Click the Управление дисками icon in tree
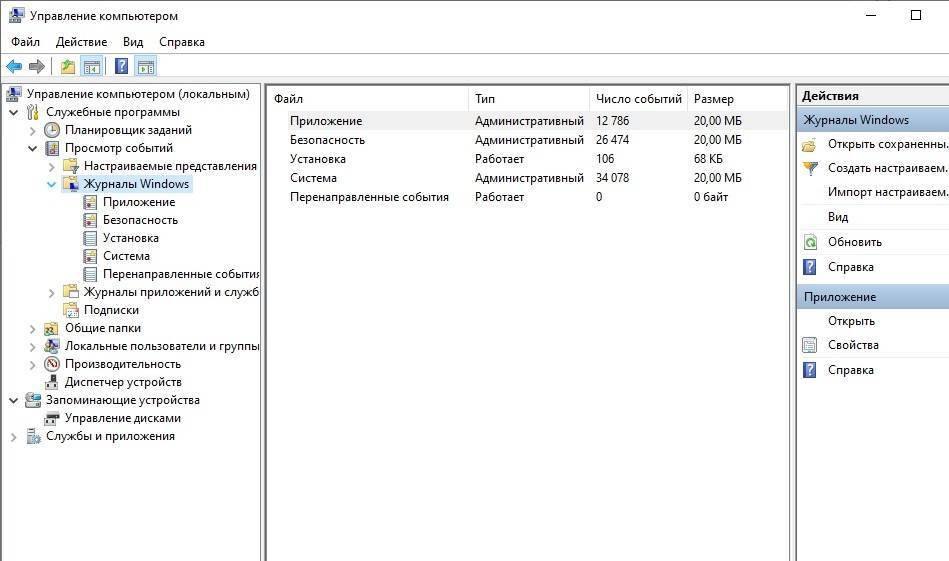949x561 pixels. click(53, 418)
